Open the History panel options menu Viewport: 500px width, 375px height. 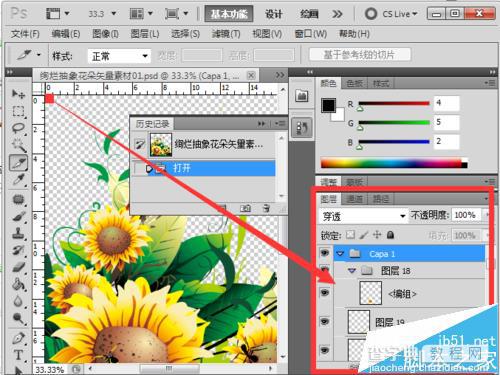point(280,124)
